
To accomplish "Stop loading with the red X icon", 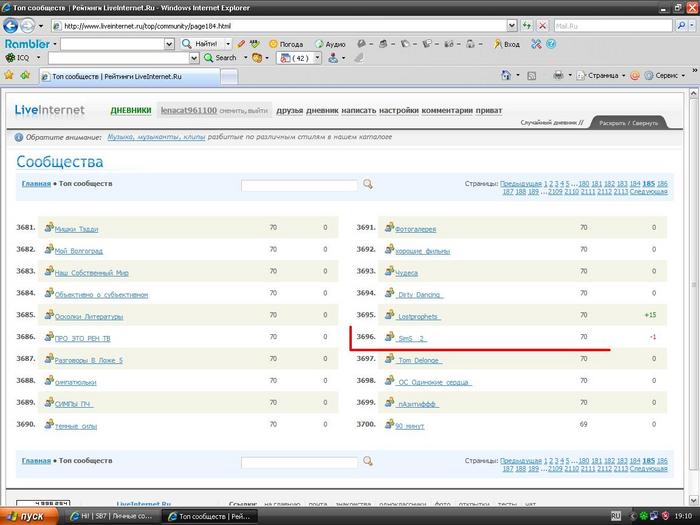I will pyautogui.click(x=542, y=26).
